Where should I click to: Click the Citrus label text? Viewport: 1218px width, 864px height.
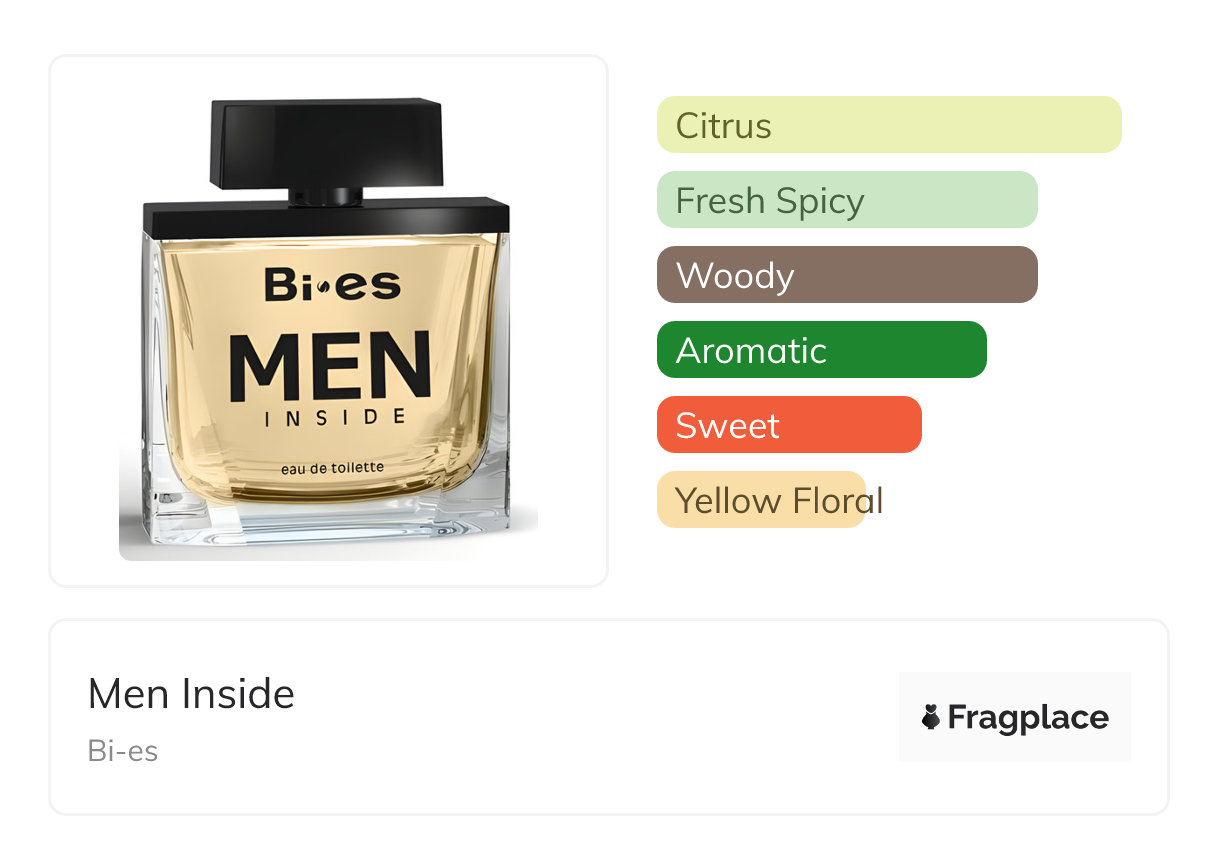coord(724,126)
